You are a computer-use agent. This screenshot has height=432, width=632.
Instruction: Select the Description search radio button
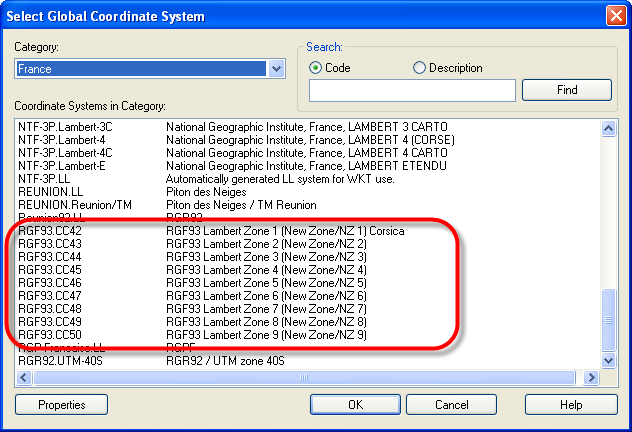coord(420,68)
